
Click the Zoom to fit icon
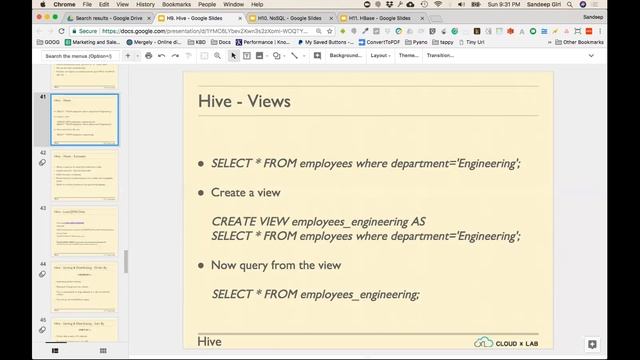[x=204, y=56]
